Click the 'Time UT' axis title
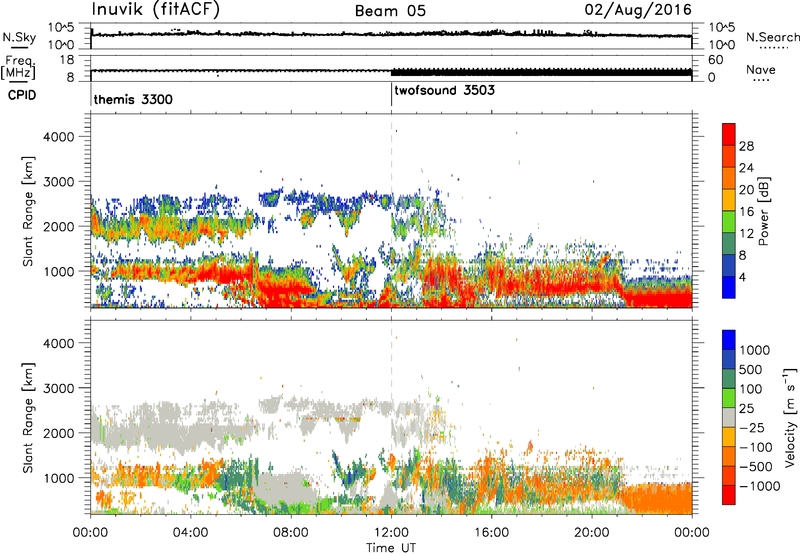 pyautogui.click(x=391, y=548)
